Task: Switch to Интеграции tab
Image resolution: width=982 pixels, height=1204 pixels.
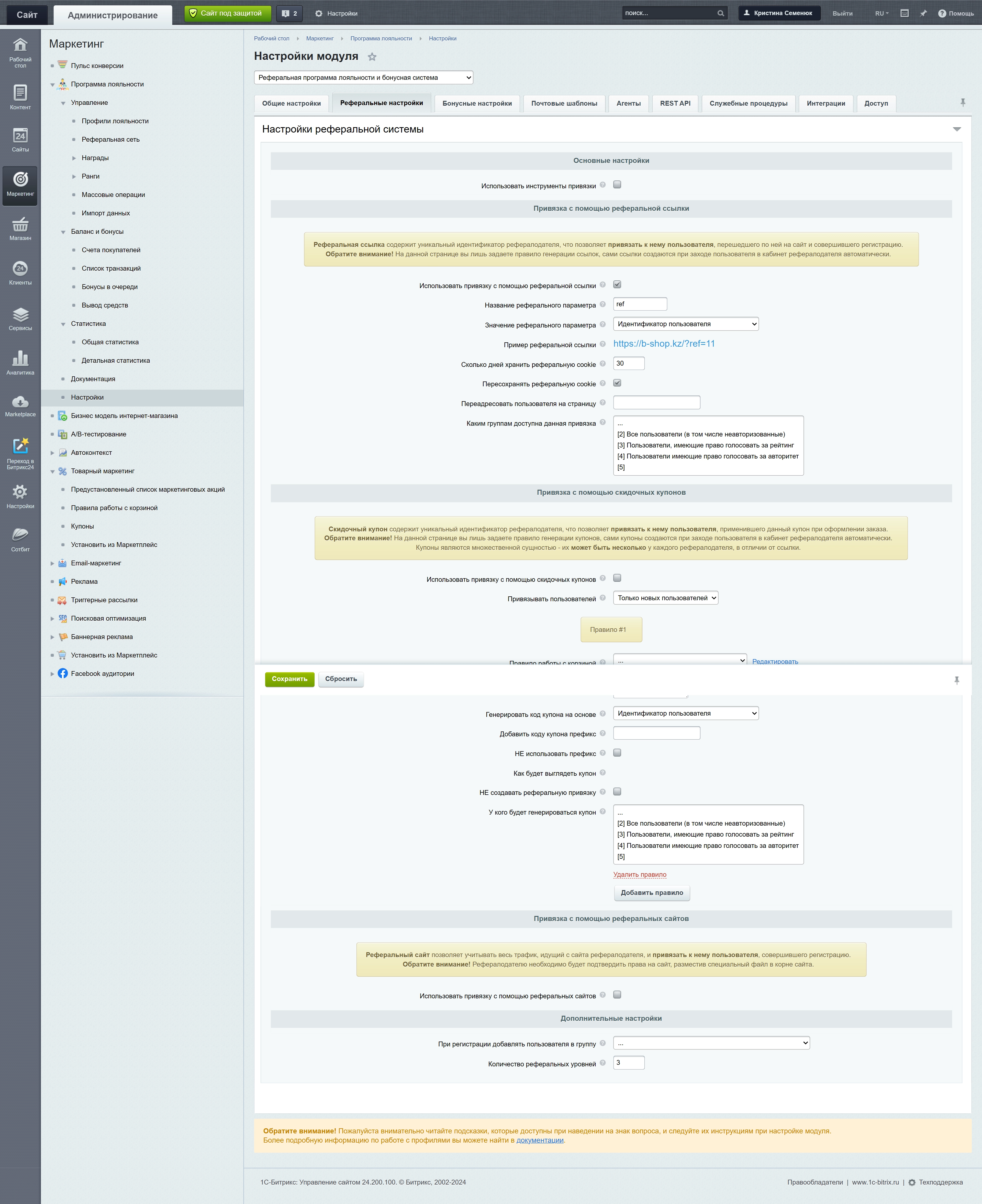Action: (826, 104)
